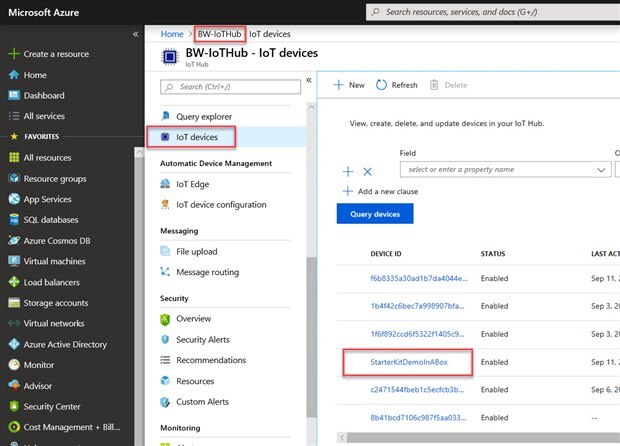620x446 pixels.
Task: Focus the hub menu Search box
Action: tap(230, 87)
